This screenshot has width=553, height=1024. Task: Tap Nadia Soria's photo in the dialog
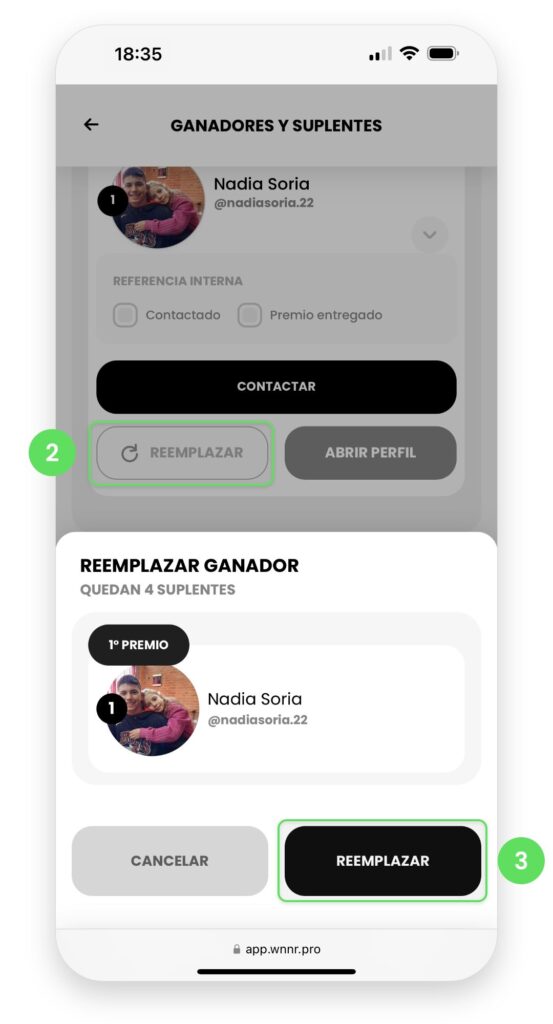[153, 711]
